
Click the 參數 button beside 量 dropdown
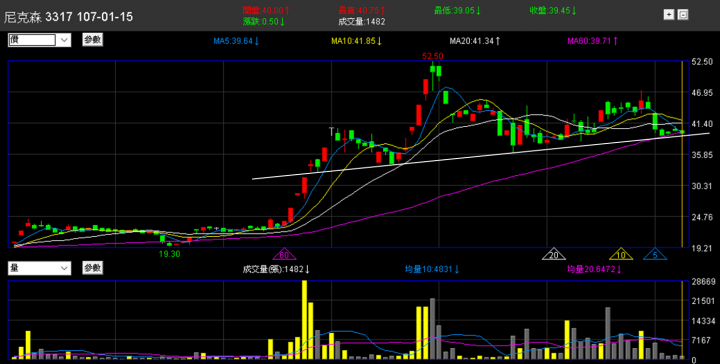[92, 268]
